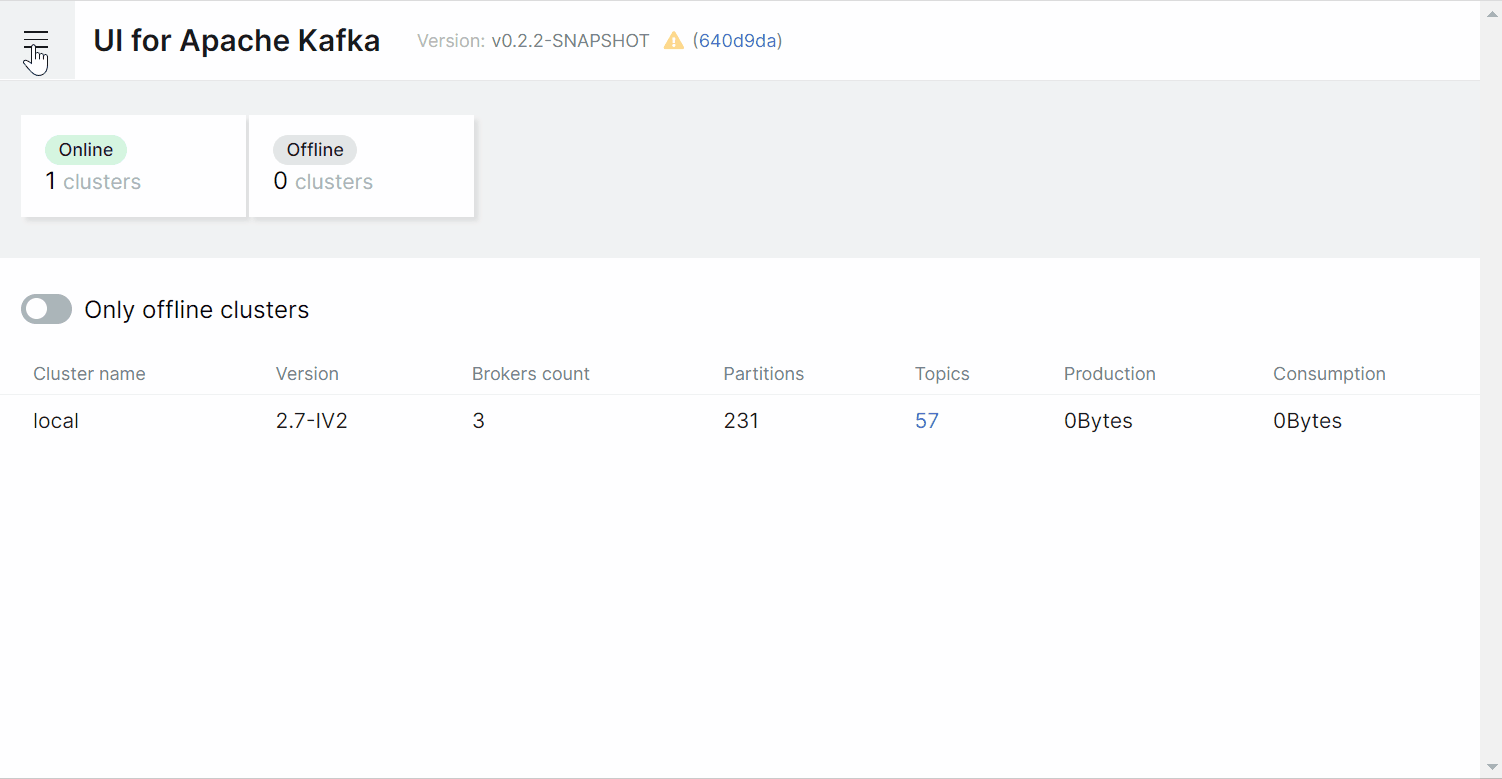
Task: Click the Brokers count column header
Action: point(530,373)
